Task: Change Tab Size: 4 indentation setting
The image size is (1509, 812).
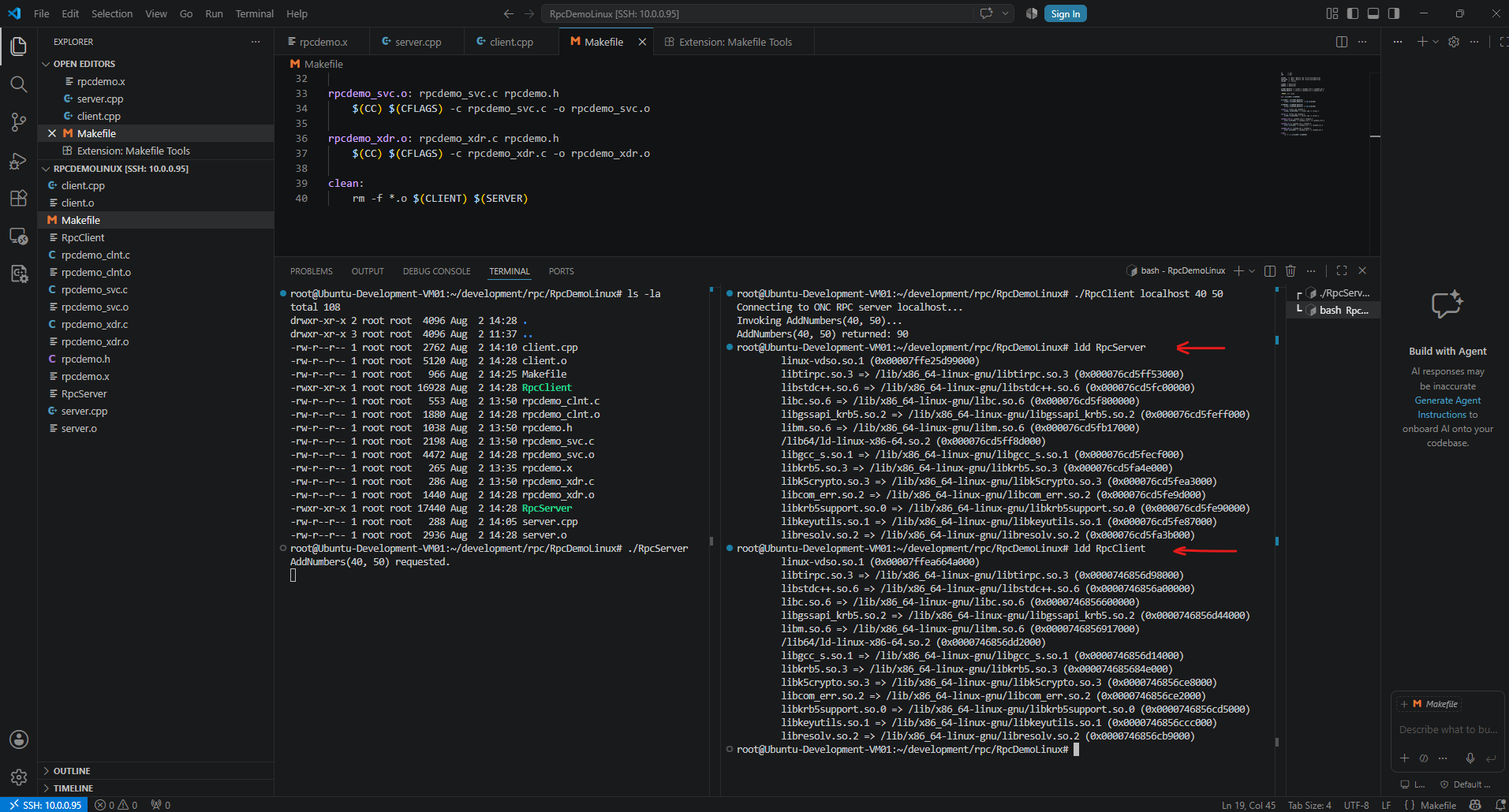Action: (1309, 805)
